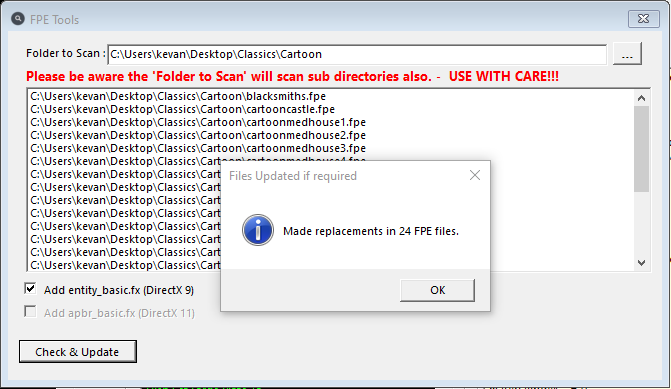671x389 pixels.
Task: Close the FPE Tools window
Action: click(x=643, y=19)
